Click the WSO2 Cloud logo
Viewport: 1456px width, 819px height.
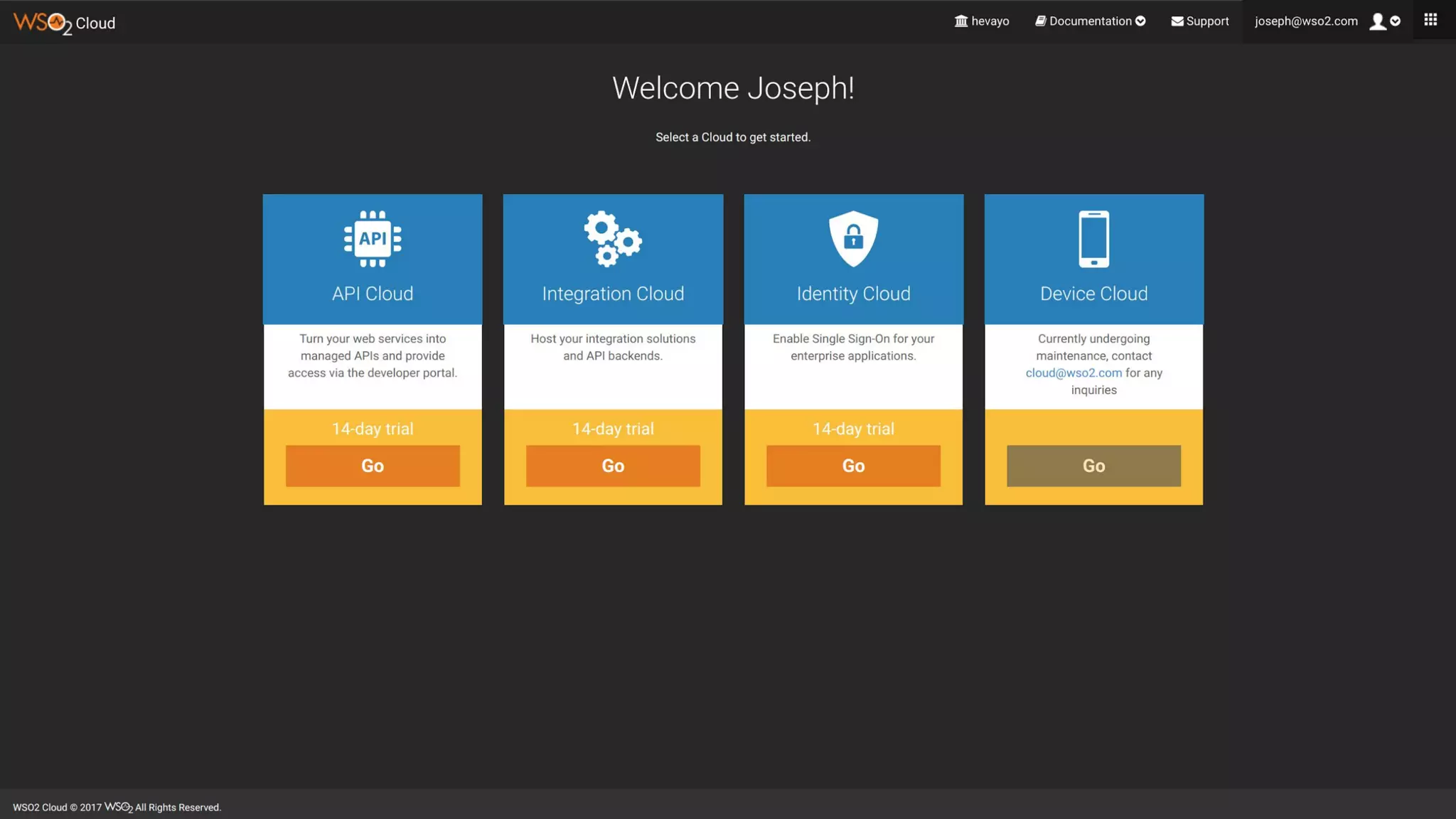64,23
